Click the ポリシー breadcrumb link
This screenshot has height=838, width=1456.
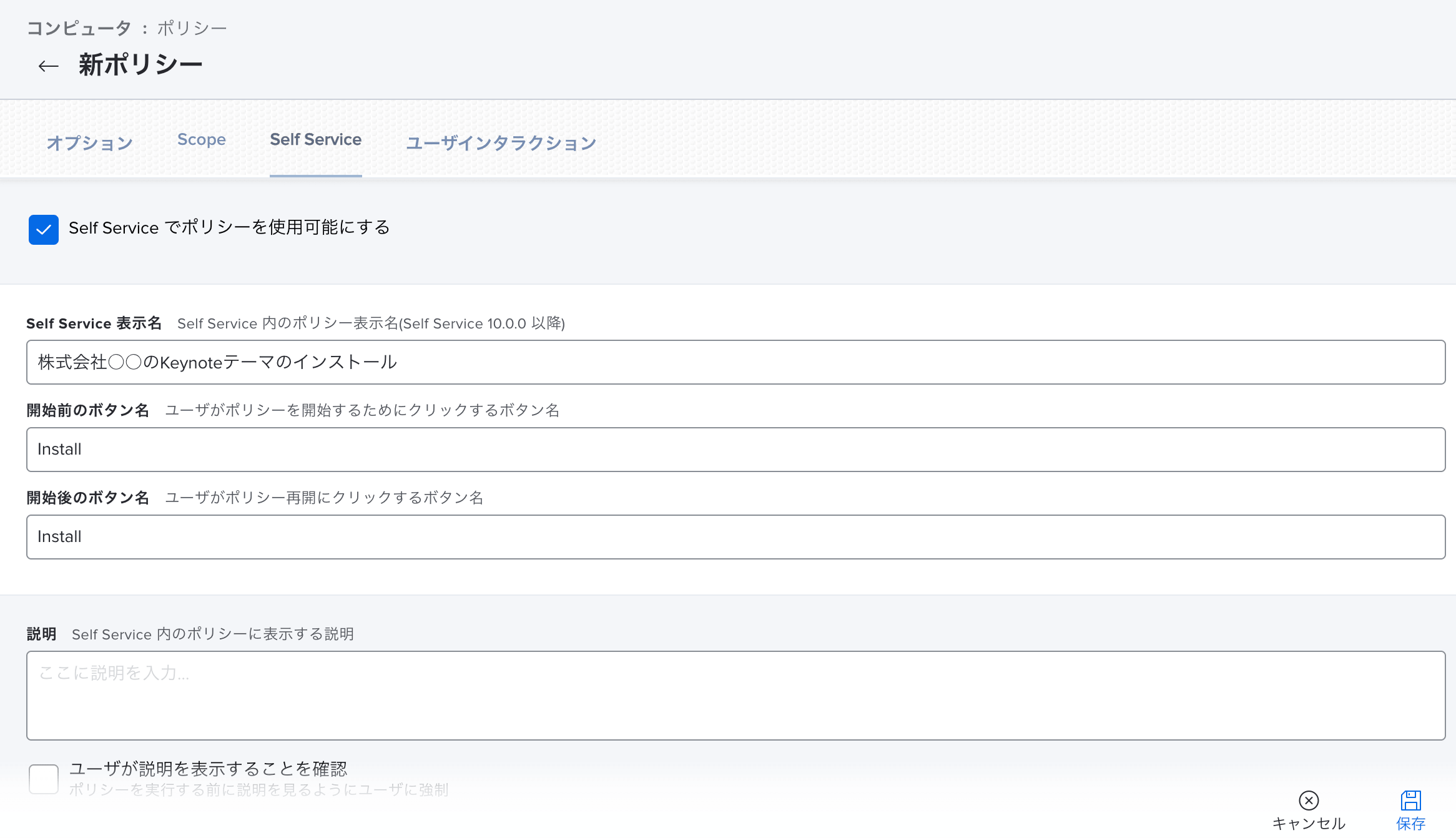[192, 28]
